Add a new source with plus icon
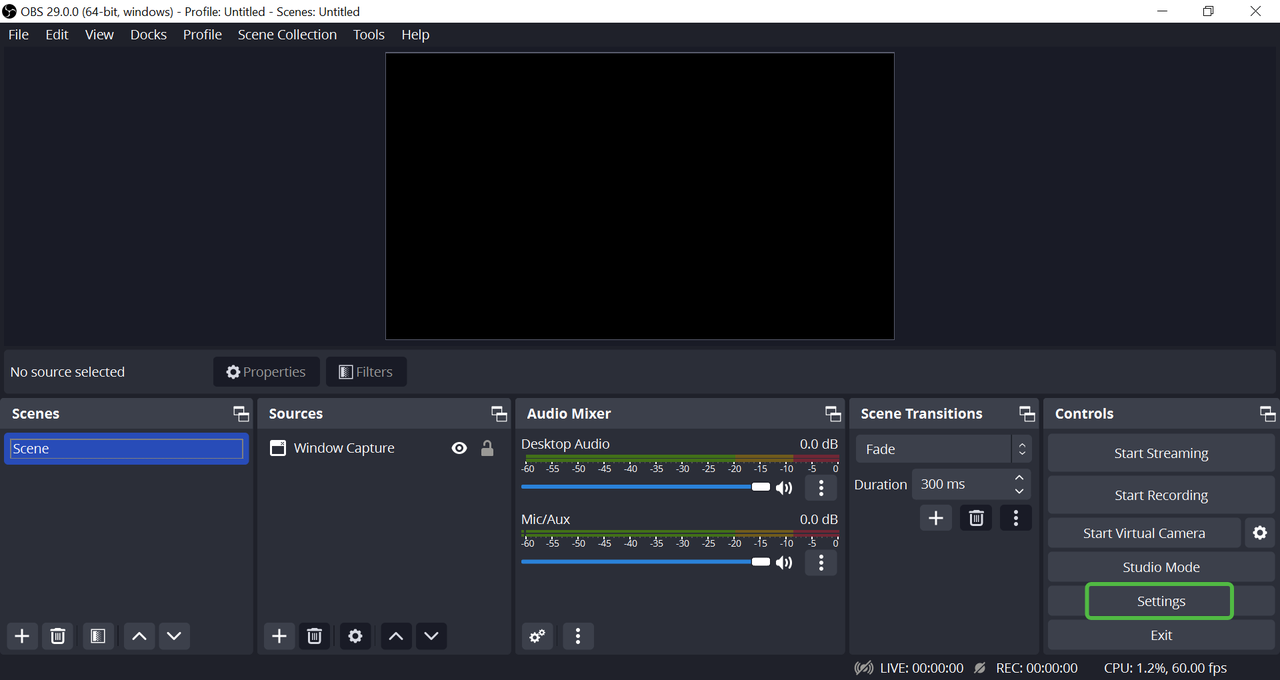This screenshot has height=680, width=1280. 279,636
